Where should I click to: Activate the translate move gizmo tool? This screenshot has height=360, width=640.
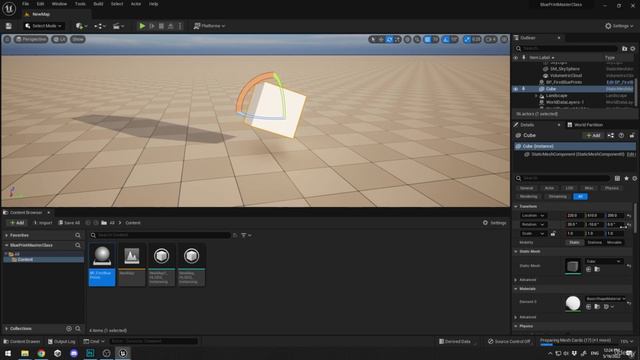point(381,39)
